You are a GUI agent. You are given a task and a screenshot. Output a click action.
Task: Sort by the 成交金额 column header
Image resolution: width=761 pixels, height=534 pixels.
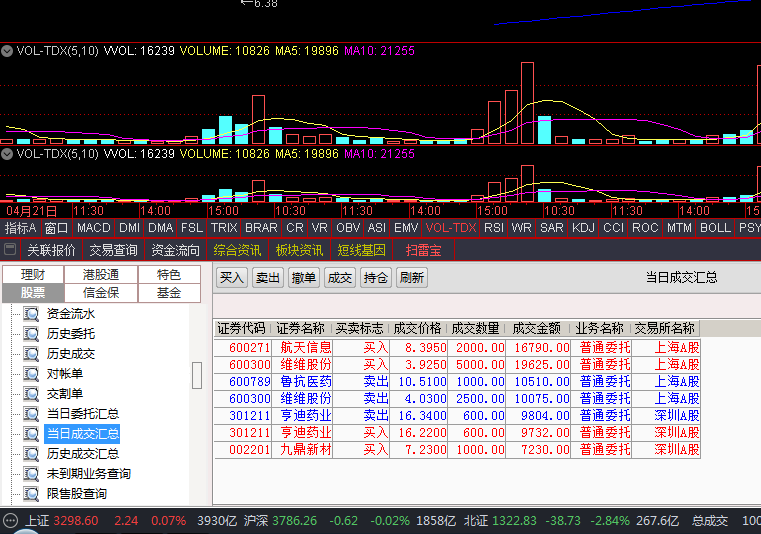pyautogui.click(x=537, y=329)
